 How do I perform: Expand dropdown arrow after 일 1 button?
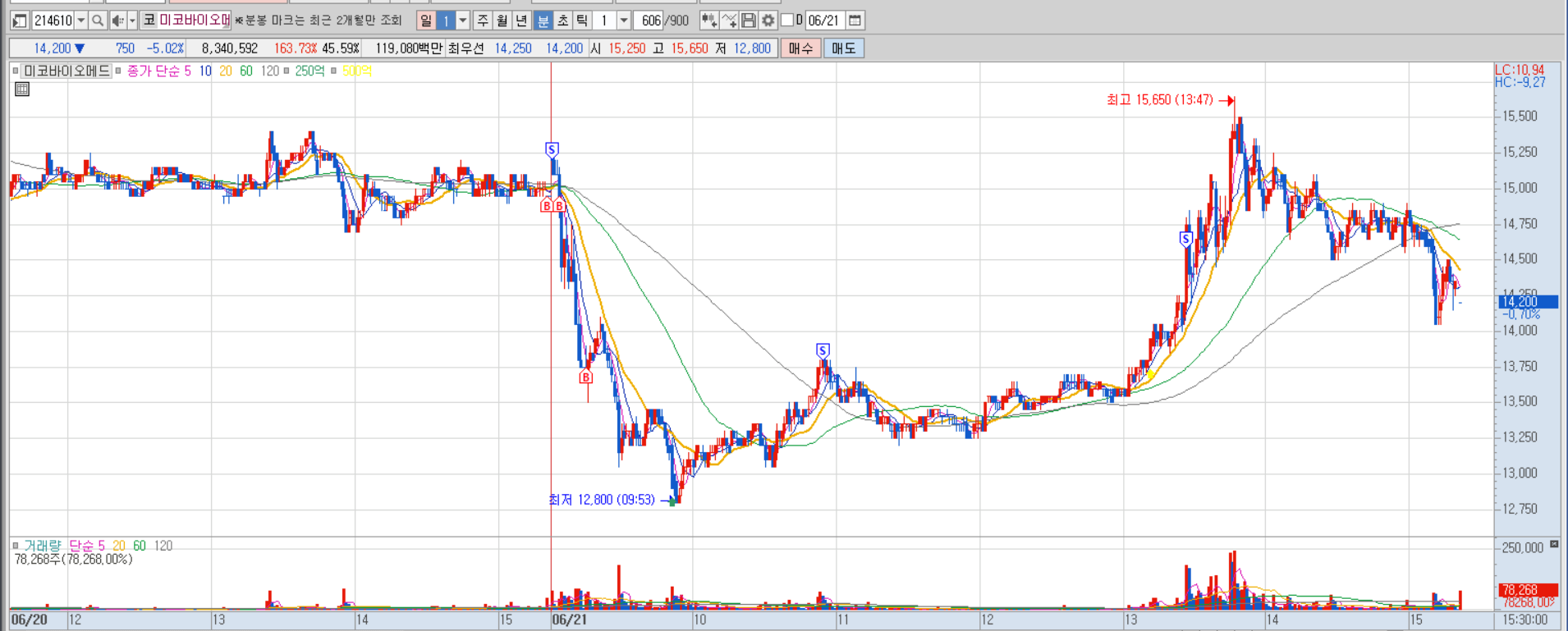[463, 21]
